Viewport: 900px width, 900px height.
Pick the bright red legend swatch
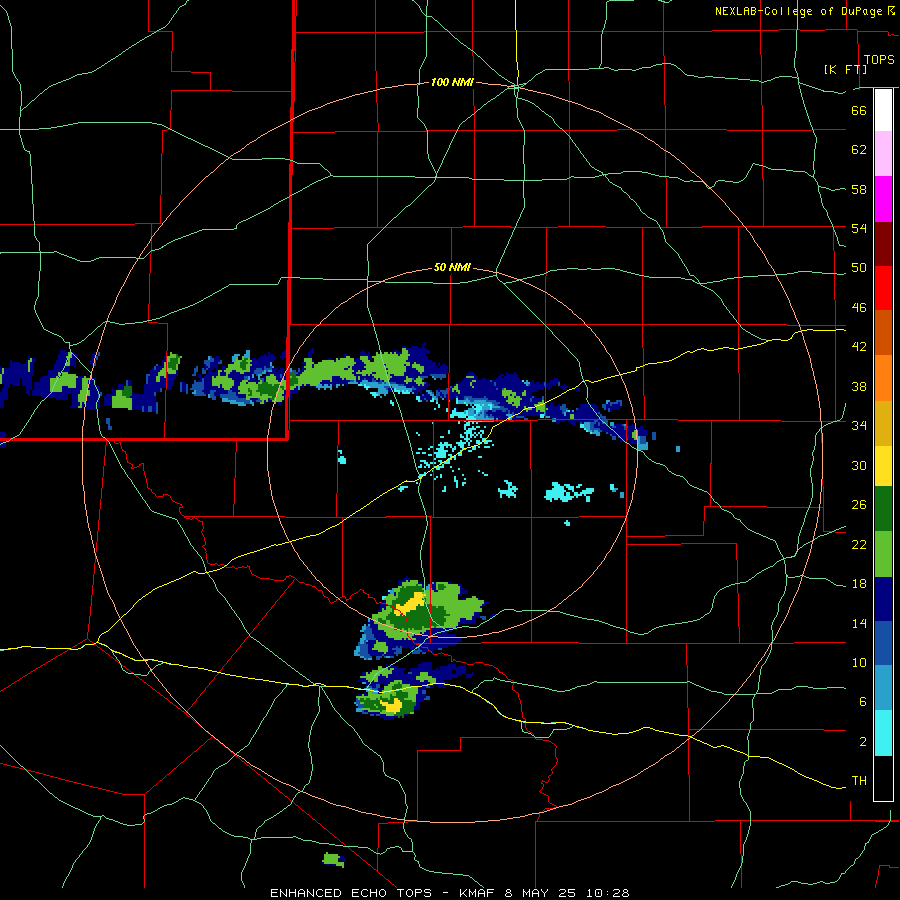click(x=883, y=288)
